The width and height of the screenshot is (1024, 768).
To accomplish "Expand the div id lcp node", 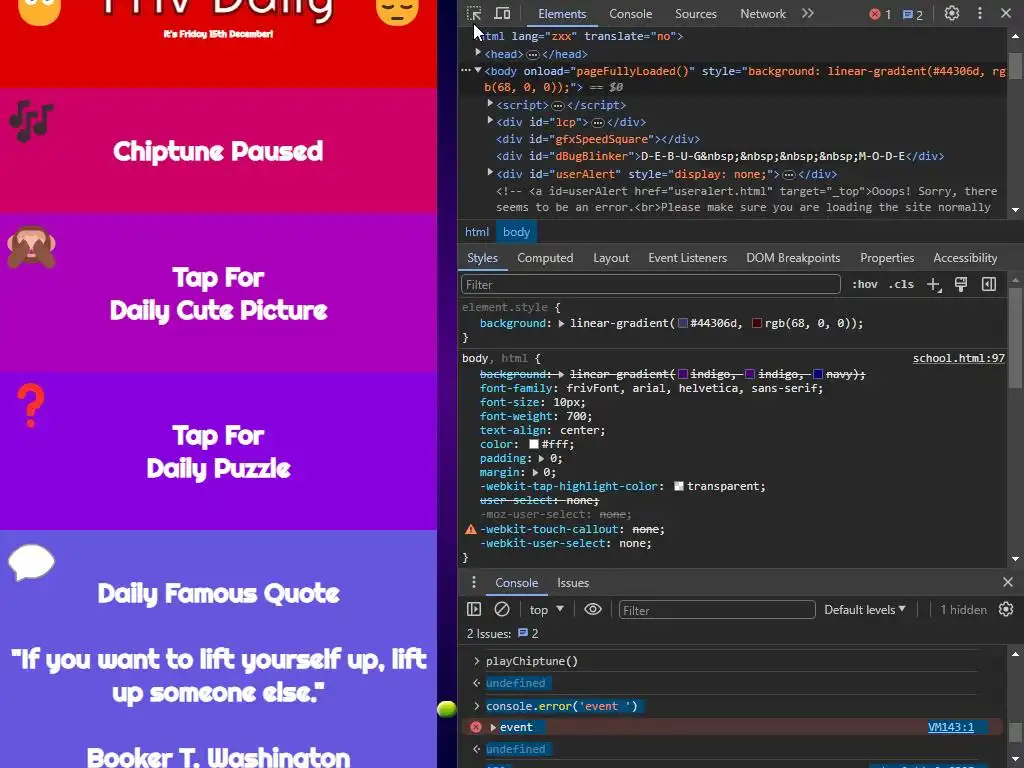I will pos(490,121).
